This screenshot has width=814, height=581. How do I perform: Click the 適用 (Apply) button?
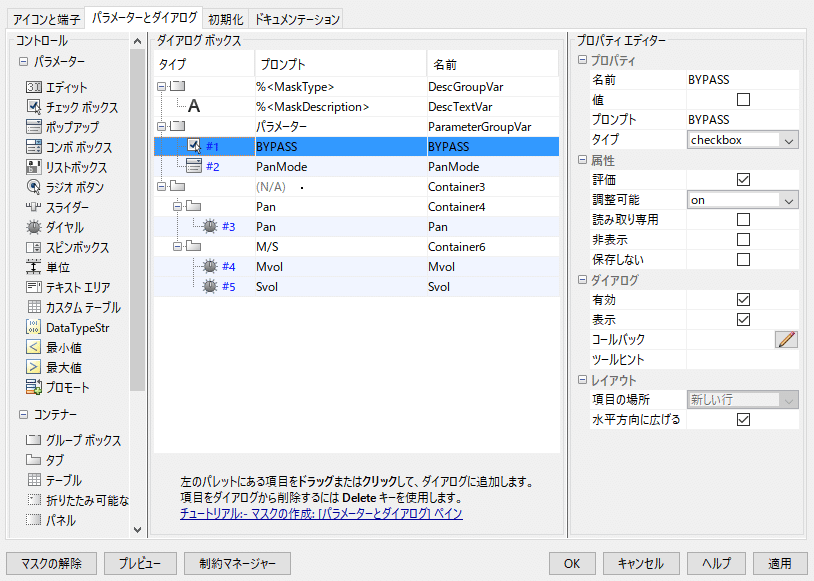click(780, 563)
